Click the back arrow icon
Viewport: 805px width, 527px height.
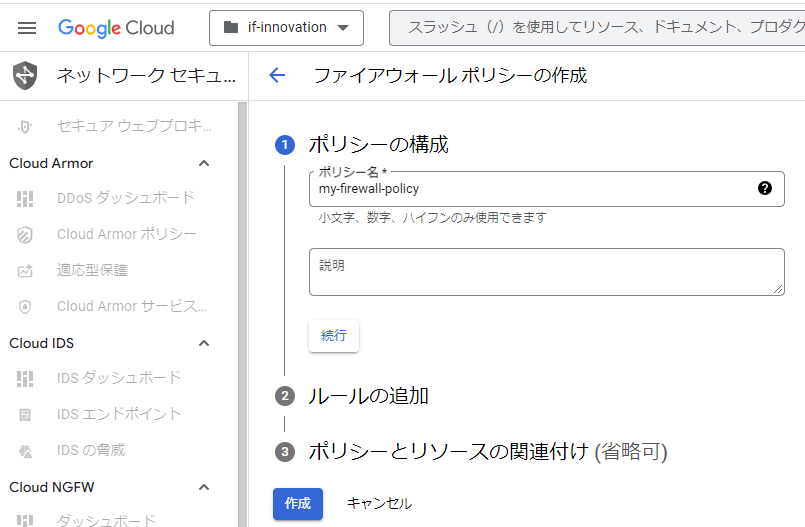click(x=277, y=75)
